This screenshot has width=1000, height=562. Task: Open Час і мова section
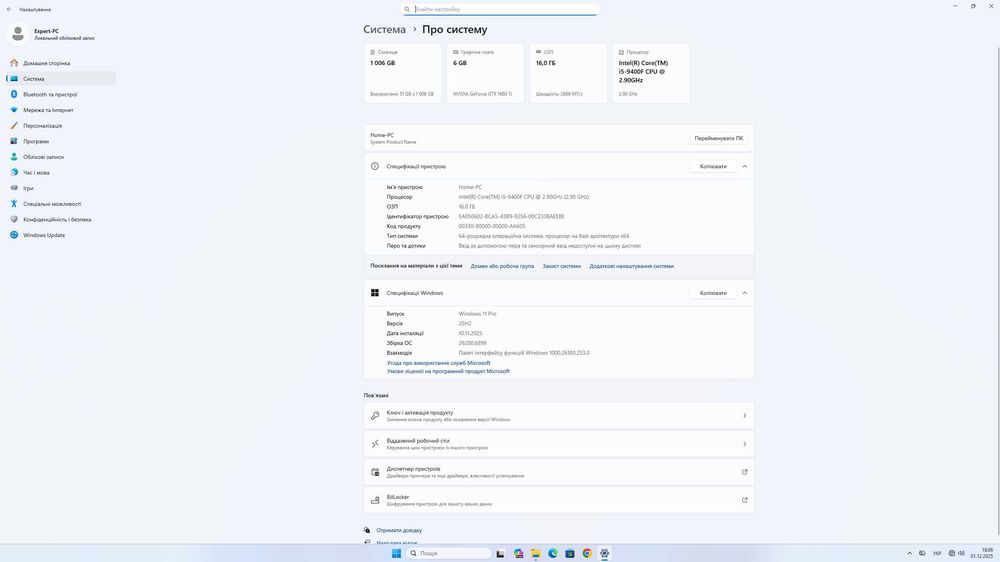click(61, 172)
